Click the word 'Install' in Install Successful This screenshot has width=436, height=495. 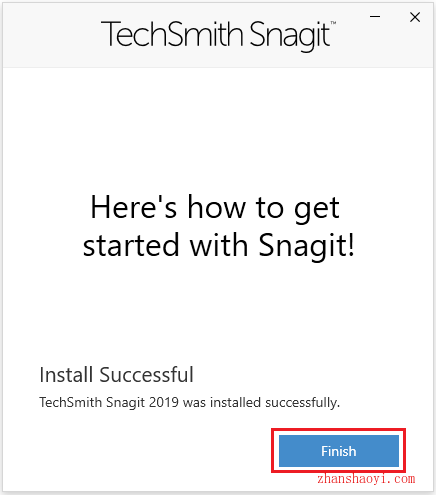pyautogui.click(x=66, y=375)
